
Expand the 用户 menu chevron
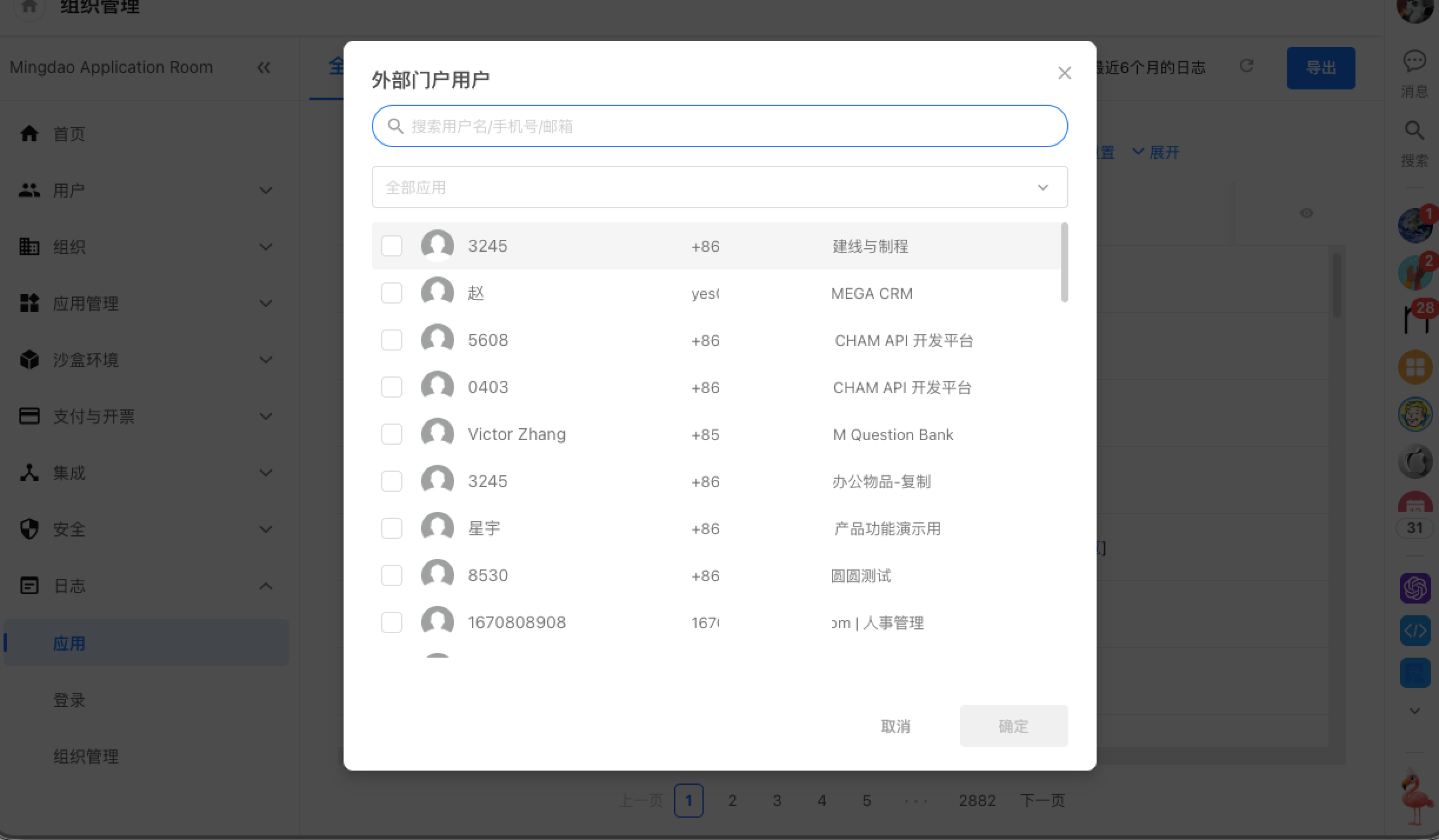click(266, 191)
